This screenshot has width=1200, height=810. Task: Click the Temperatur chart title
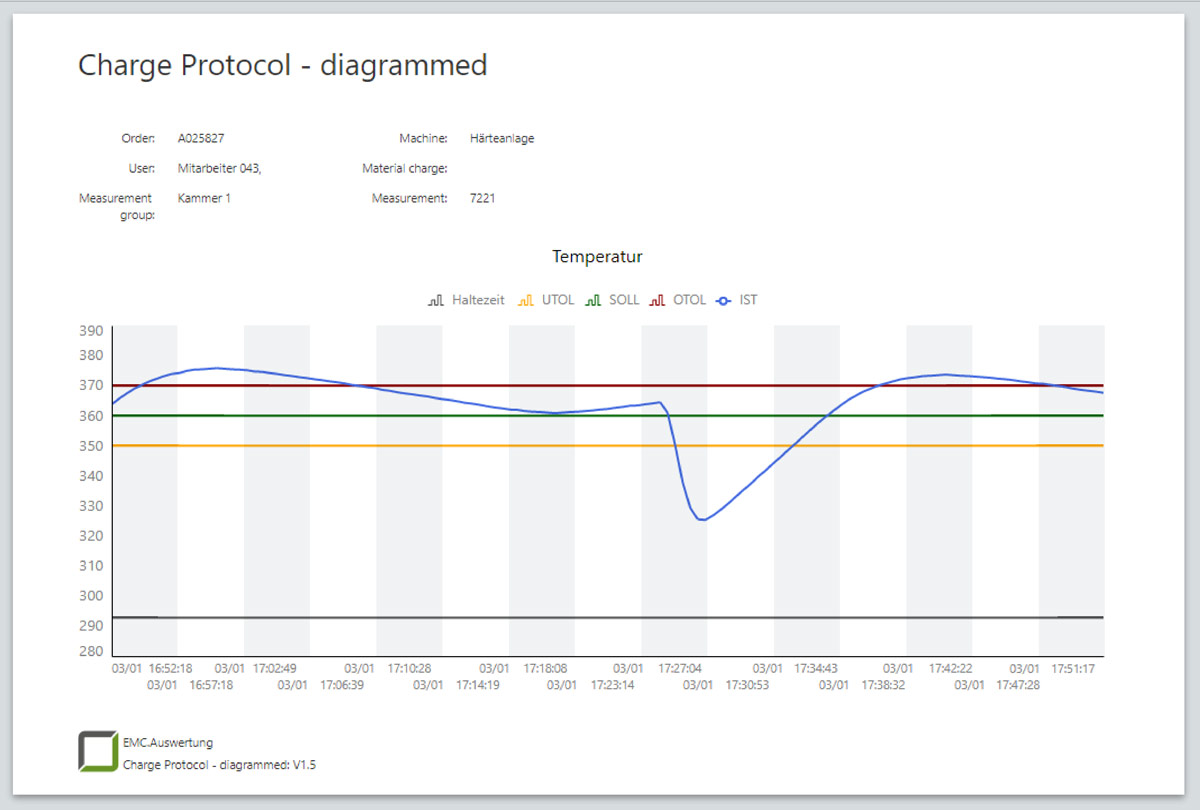point(597,257)
